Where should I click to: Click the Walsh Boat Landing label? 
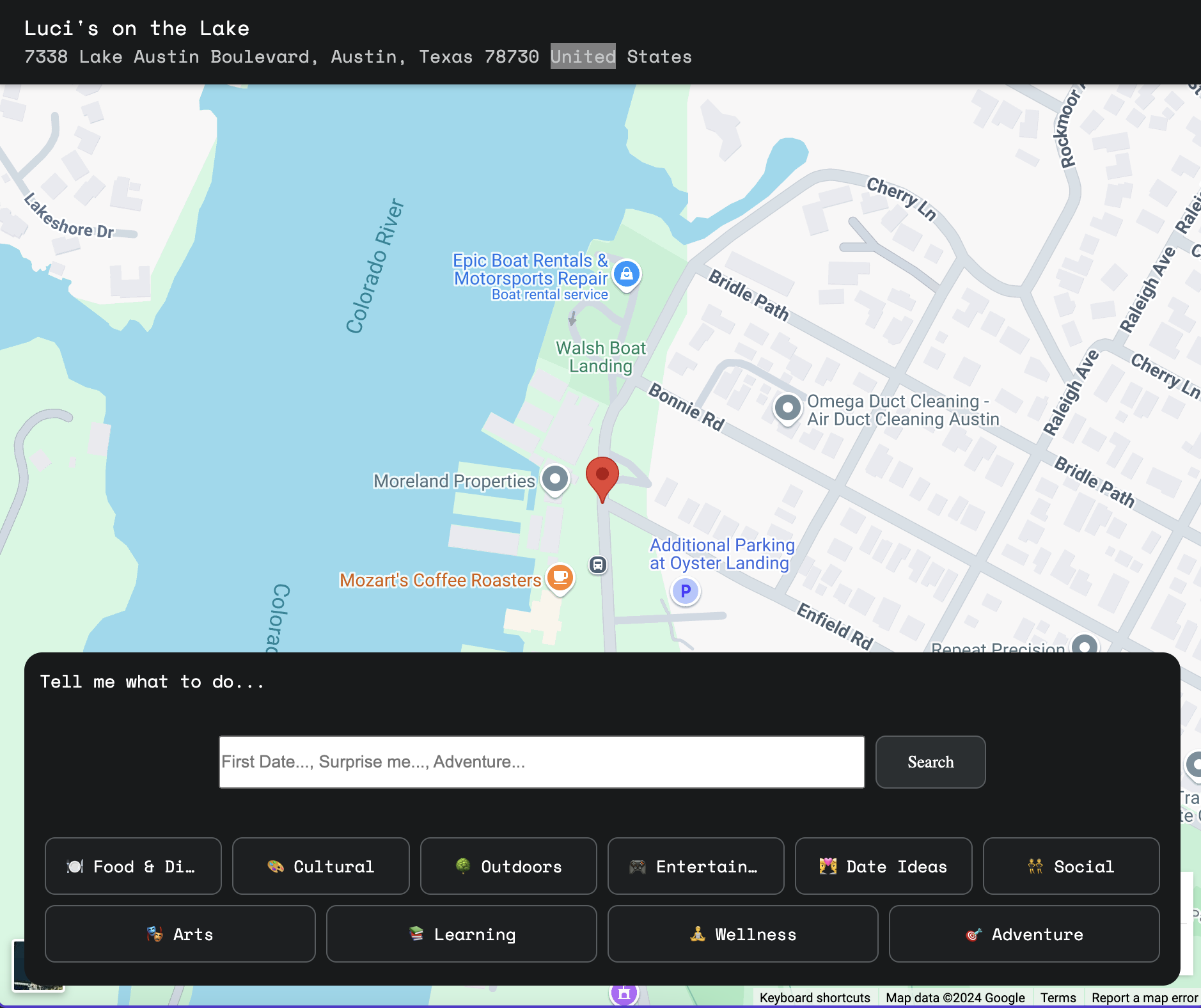pos(601,357)
